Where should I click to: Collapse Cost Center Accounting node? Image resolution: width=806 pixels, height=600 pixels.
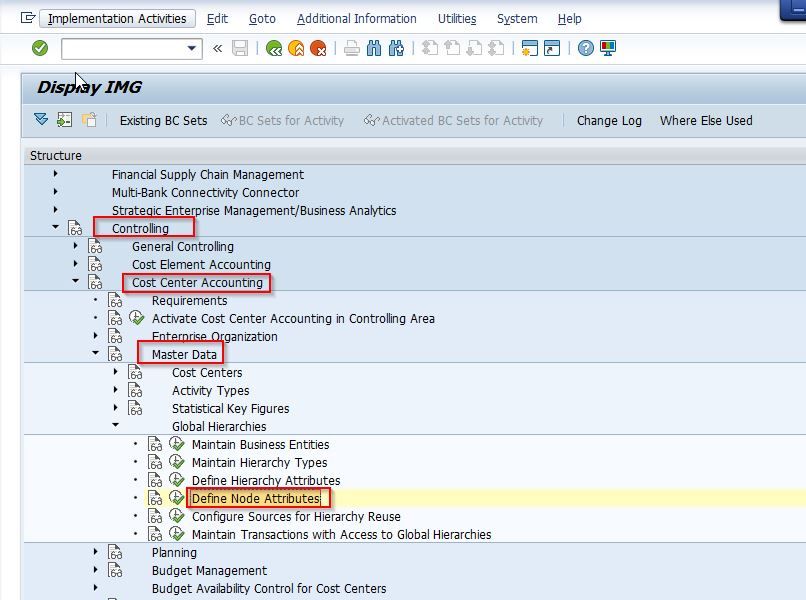(76, 281)
